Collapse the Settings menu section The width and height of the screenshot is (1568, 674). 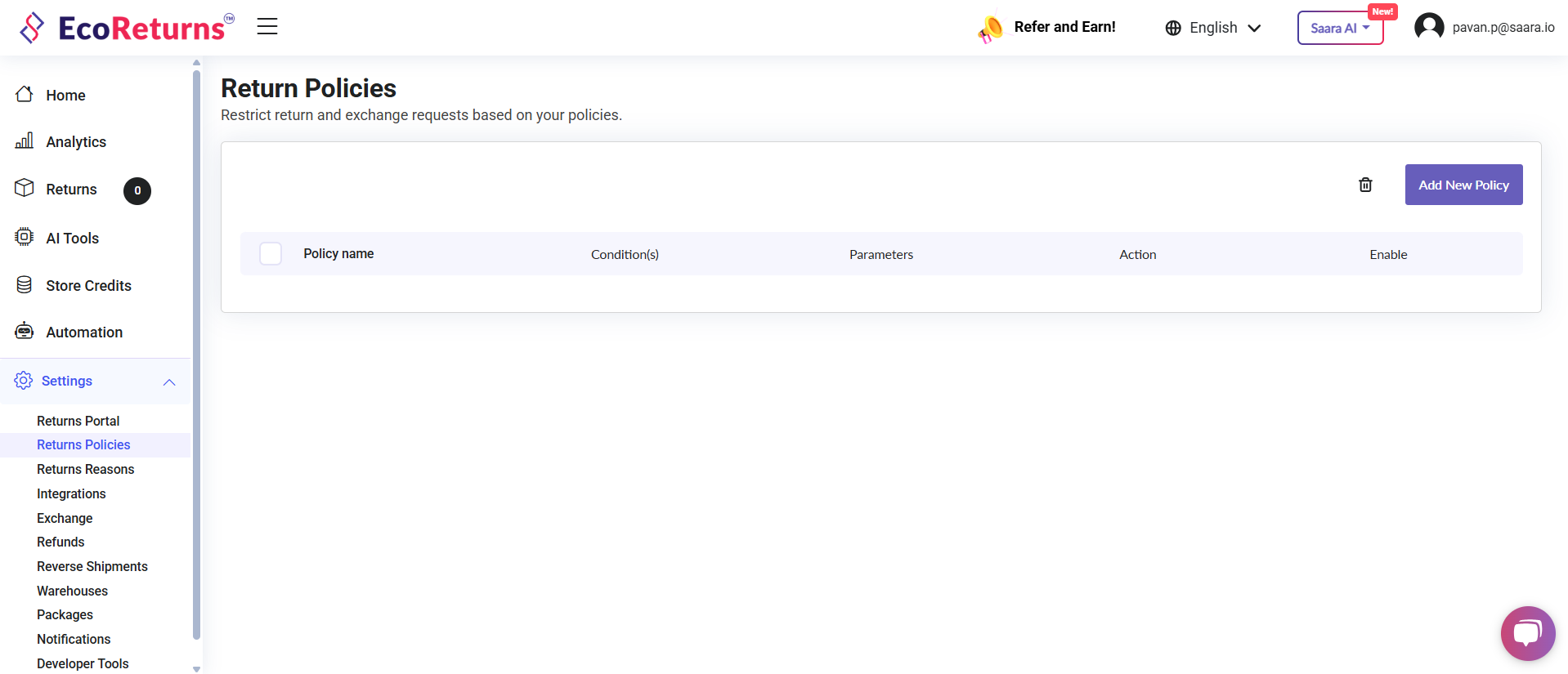tap(169, 382)
